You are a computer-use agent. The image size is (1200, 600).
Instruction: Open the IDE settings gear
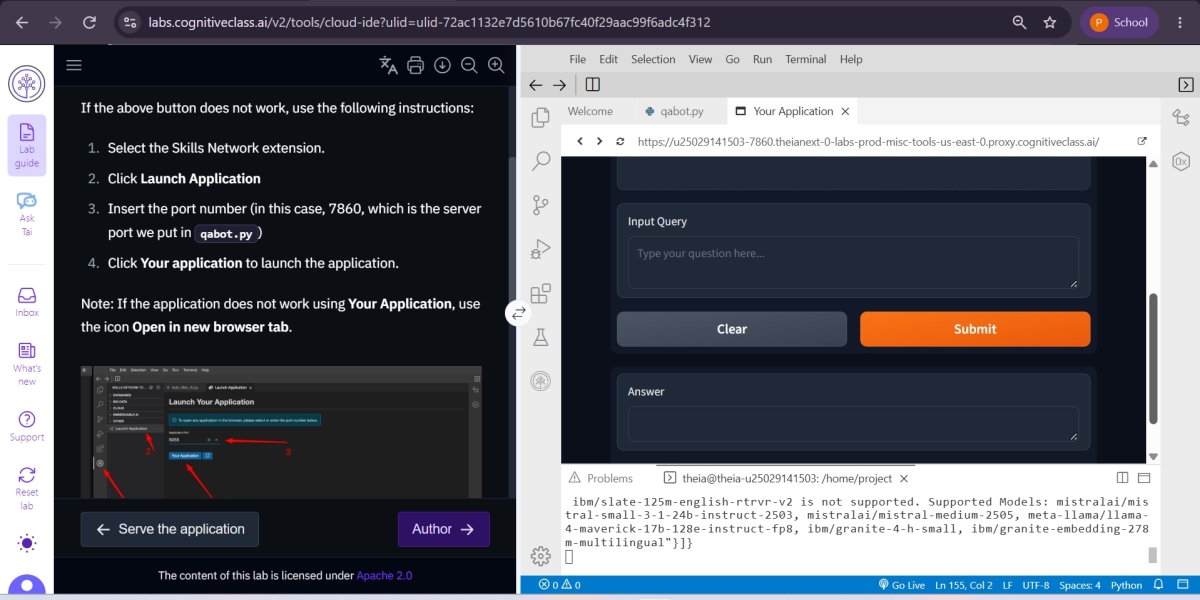point(541,556)
